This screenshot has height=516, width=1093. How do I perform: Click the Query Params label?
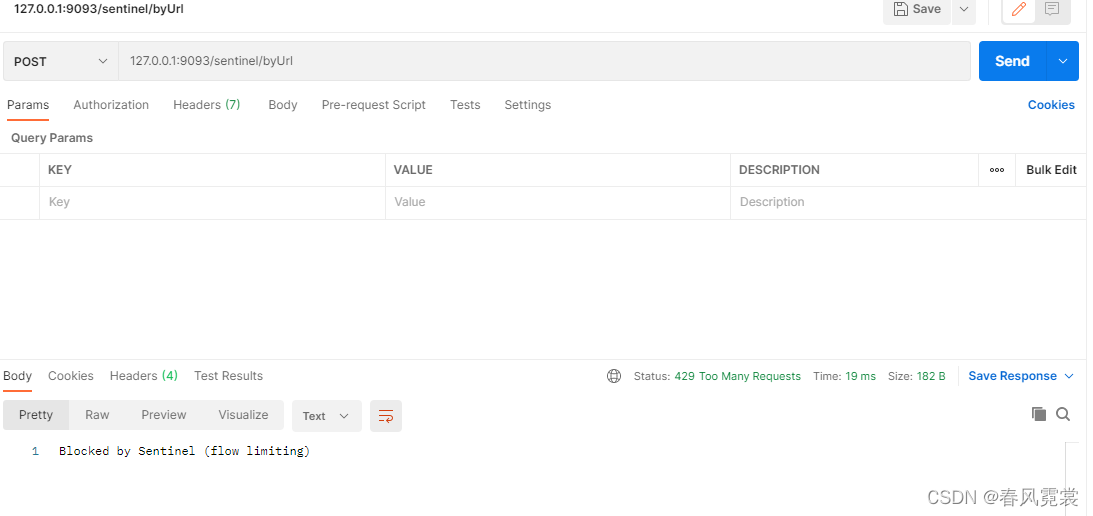[x=52, y=137]
